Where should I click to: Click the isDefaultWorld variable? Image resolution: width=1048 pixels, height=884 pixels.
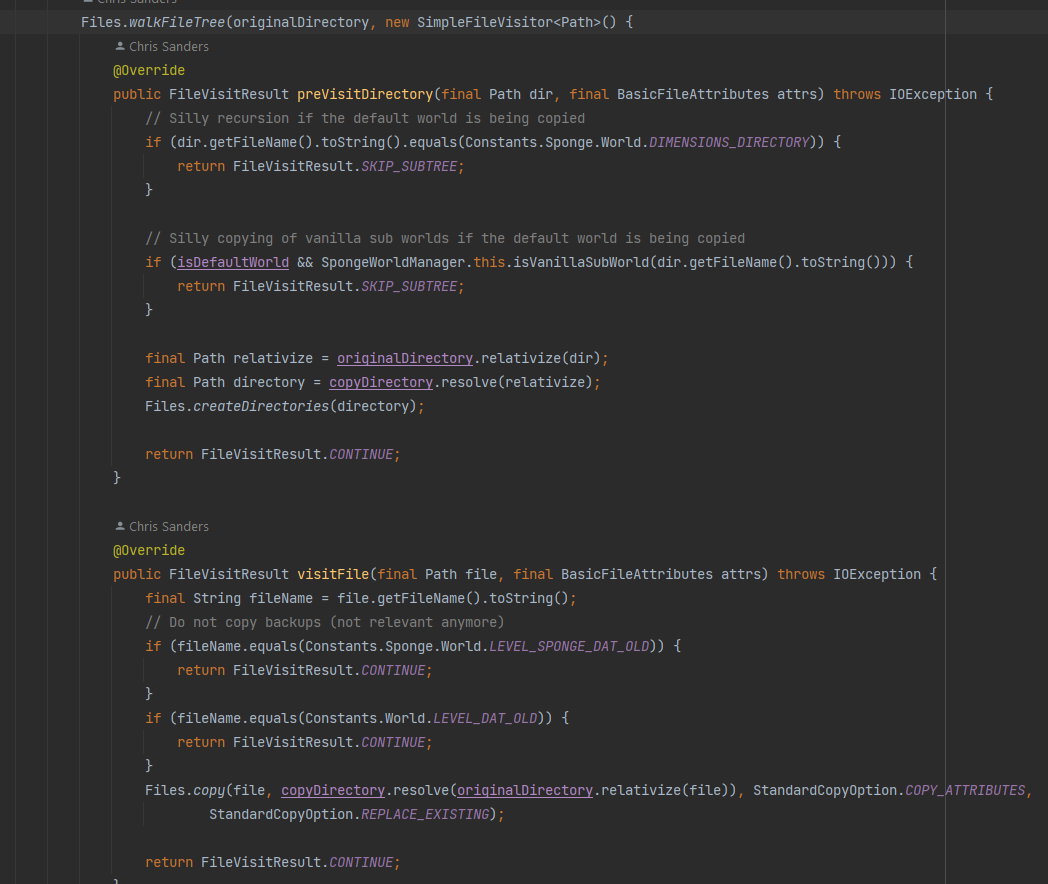(233, 262)
